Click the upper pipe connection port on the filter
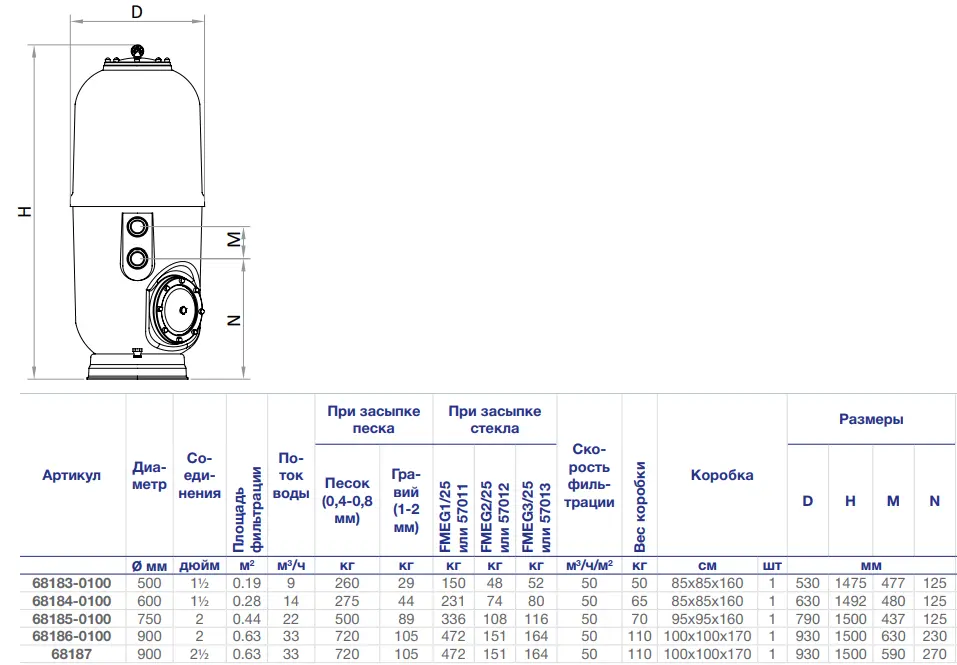This screenshot has width=957, height=665. (137, 227)
